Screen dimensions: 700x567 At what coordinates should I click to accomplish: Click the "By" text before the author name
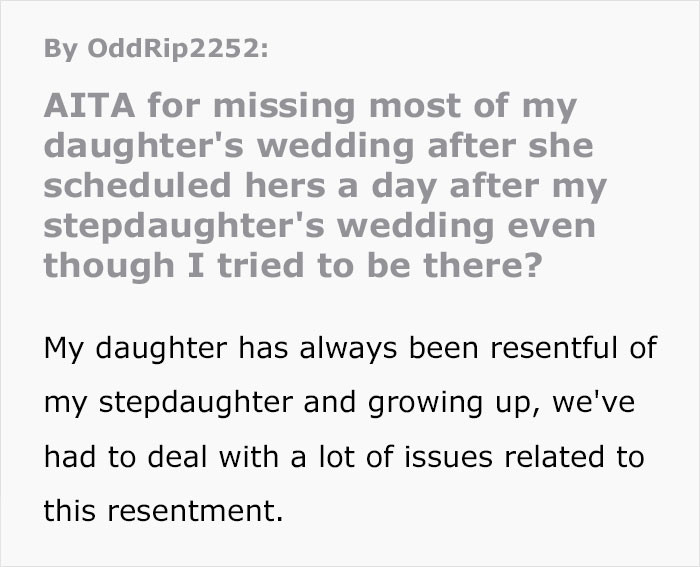59,51
